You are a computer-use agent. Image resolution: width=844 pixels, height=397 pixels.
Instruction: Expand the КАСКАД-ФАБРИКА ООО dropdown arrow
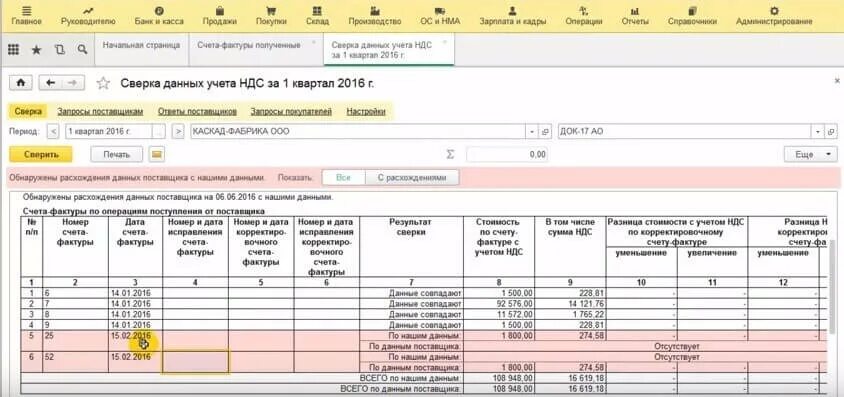pos(532,131)
